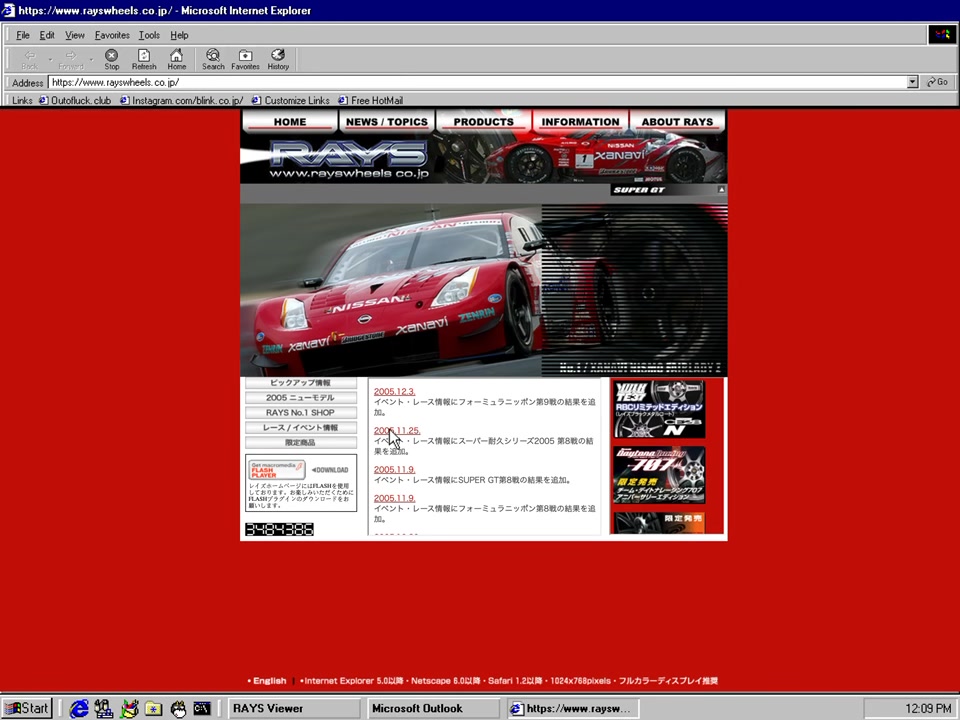Expand the Forward history dropdown arrow
This screenshot has height=720, width=960.
91,59
